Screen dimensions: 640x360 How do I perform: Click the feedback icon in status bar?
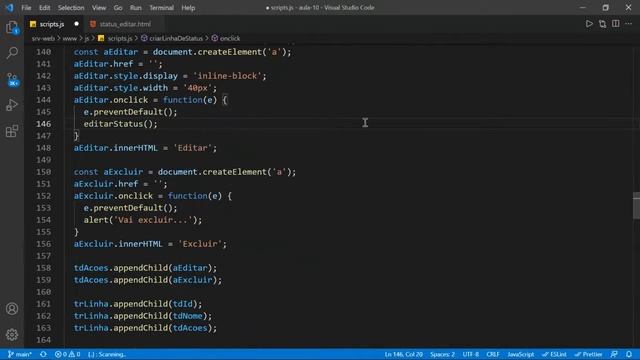pyautogui.click(x=614, y=354)
